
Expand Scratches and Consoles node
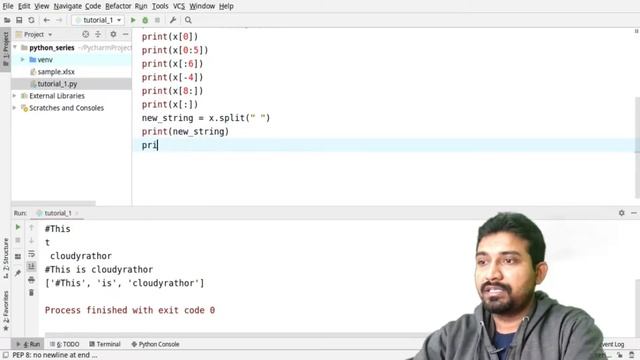click(x=15, y=108)
